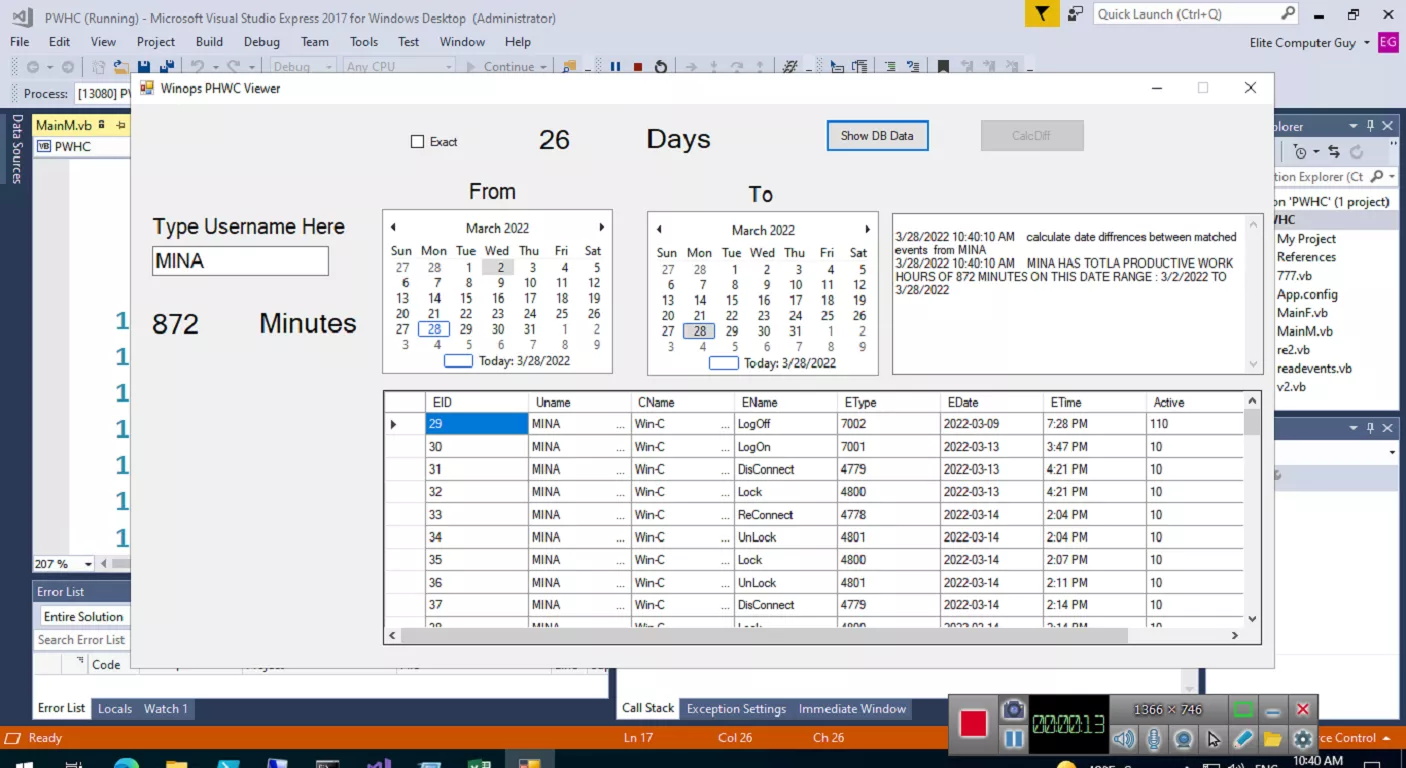Click the Stop Debugging red square in toolbar
Screen dimensions: 1406x768
pyautogui.click(x=638, y=67)
